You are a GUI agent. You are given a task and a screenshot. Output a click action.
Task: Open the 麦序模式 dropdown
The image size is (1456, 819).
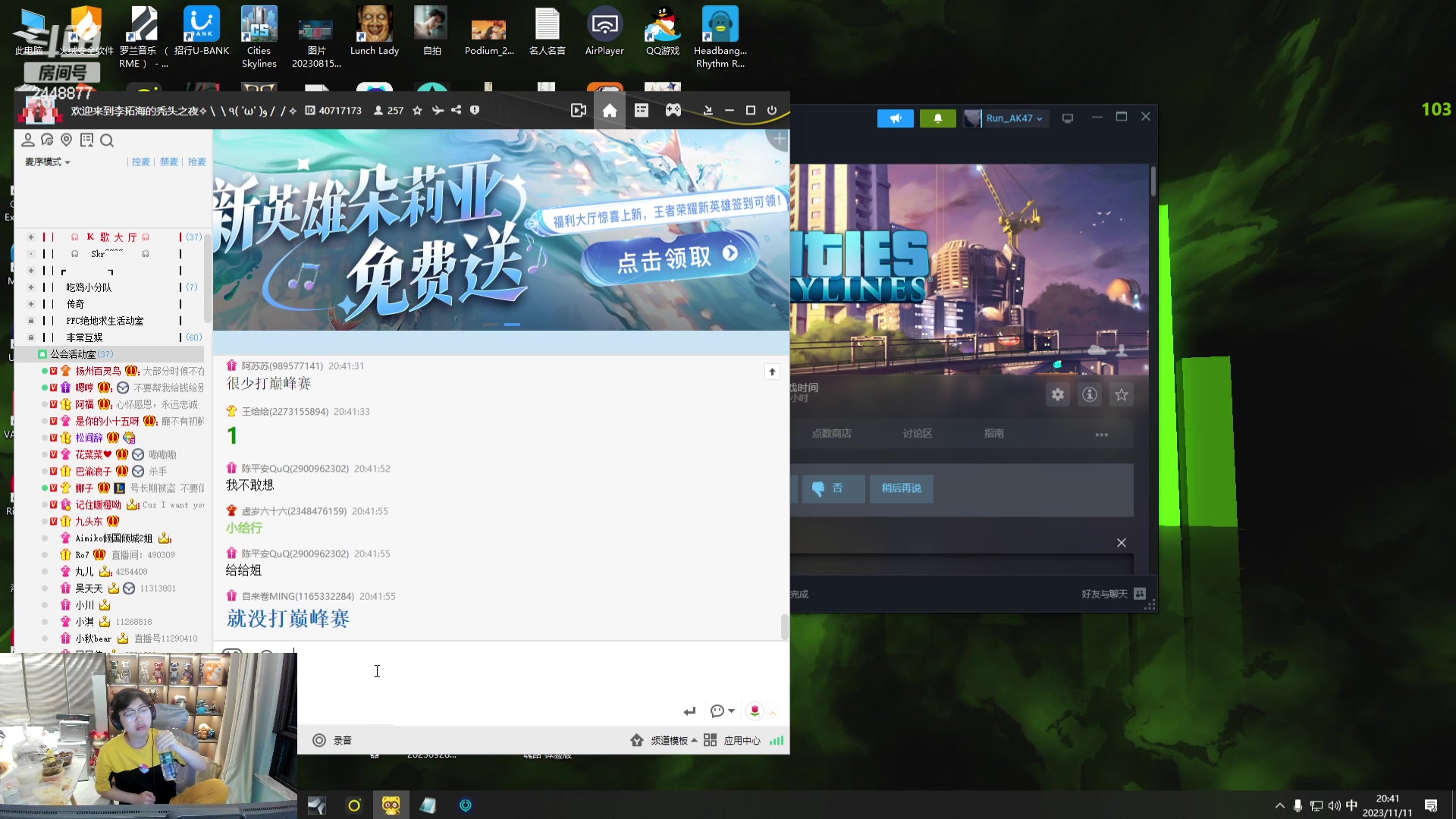point(47,162)
